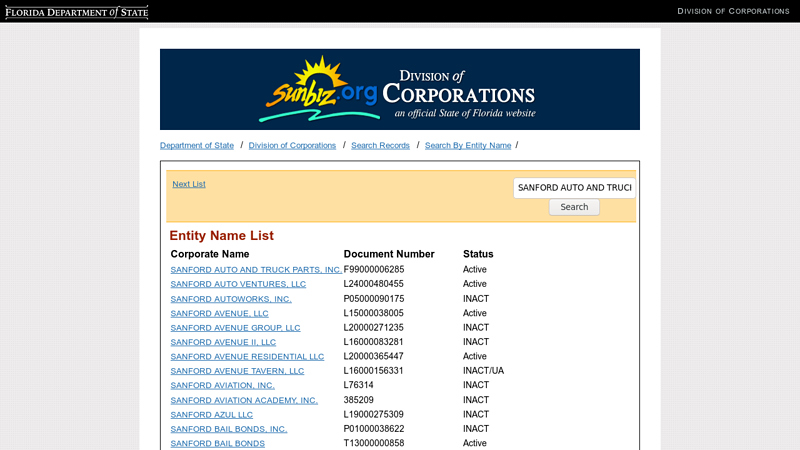Open SANFORD AVIATION ACADEMY, INC. record
The image size is (800, 450).
[x=244, y=401]
